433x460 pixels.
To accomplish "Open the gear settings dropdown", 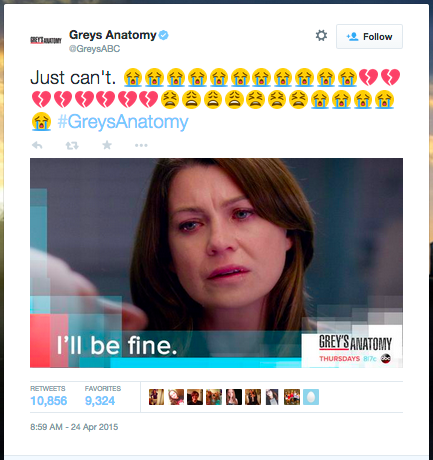I will click(x=321, y=36).
